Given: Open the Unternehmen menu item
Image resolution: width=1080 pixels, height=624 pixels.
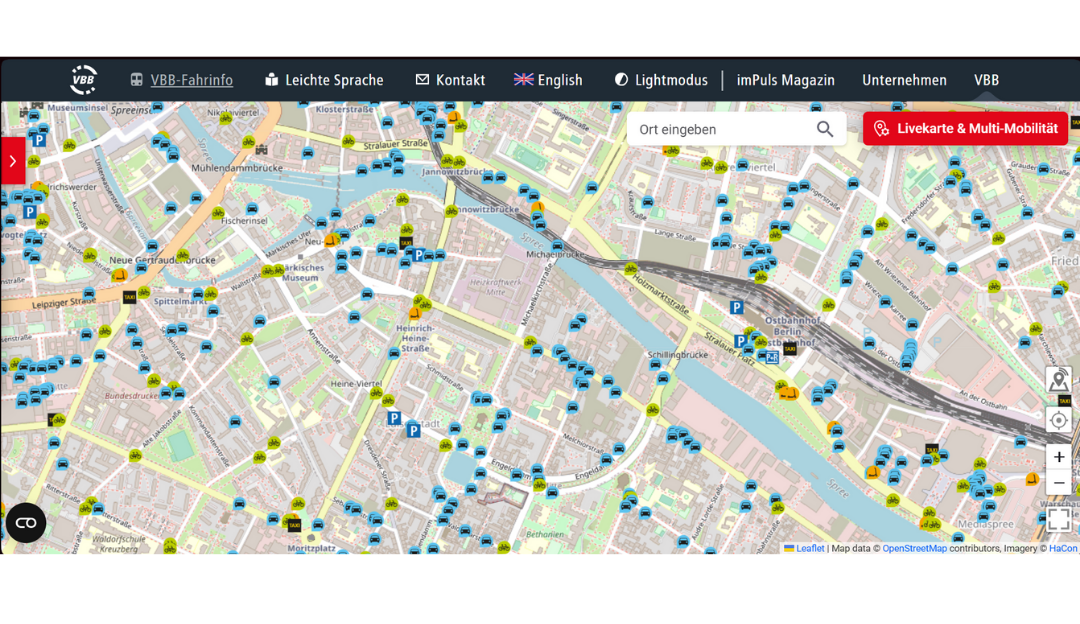Looking at the screenshot, I should click(x=904, y=80).
